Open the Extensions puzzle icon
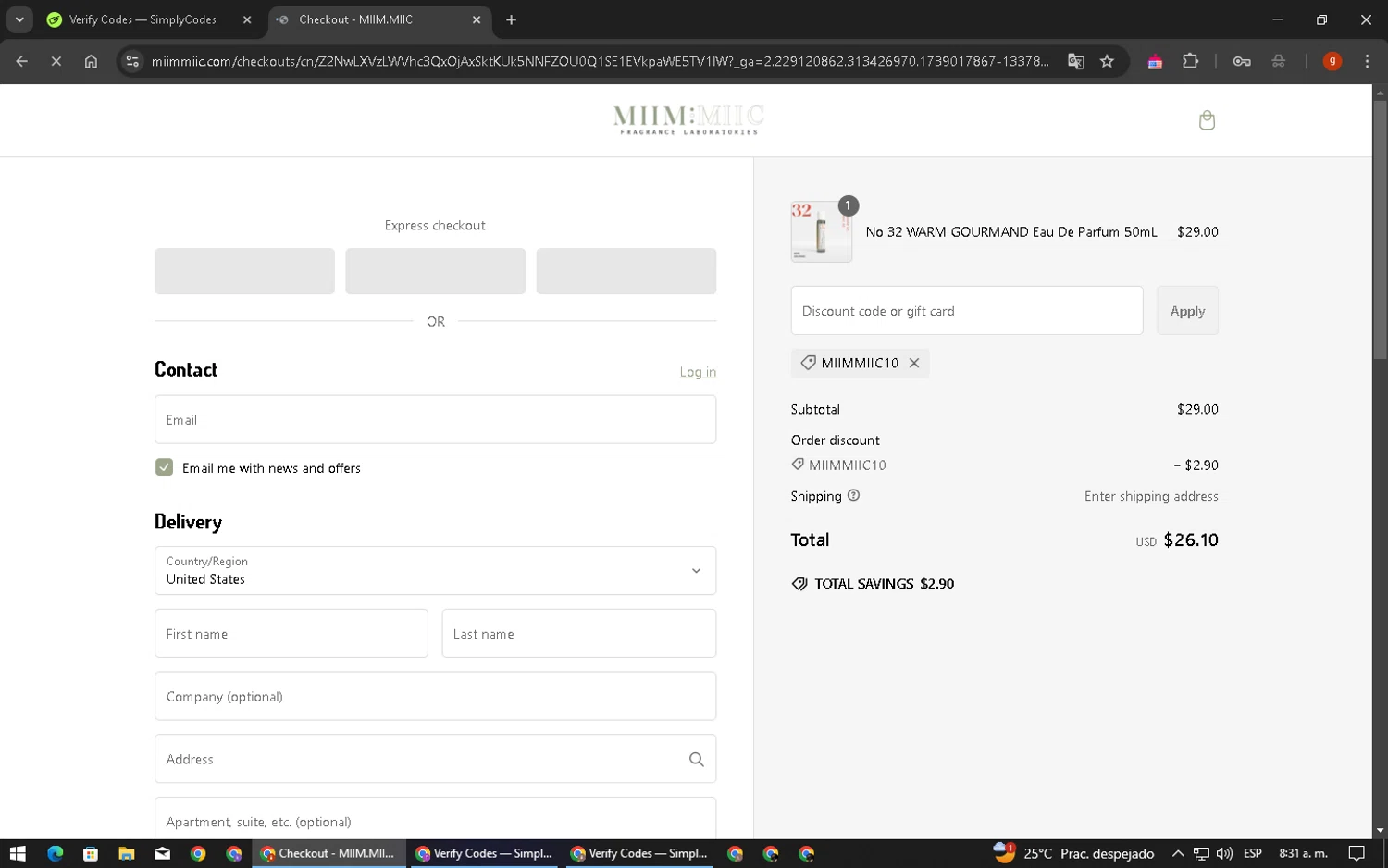 [1191, 61]
